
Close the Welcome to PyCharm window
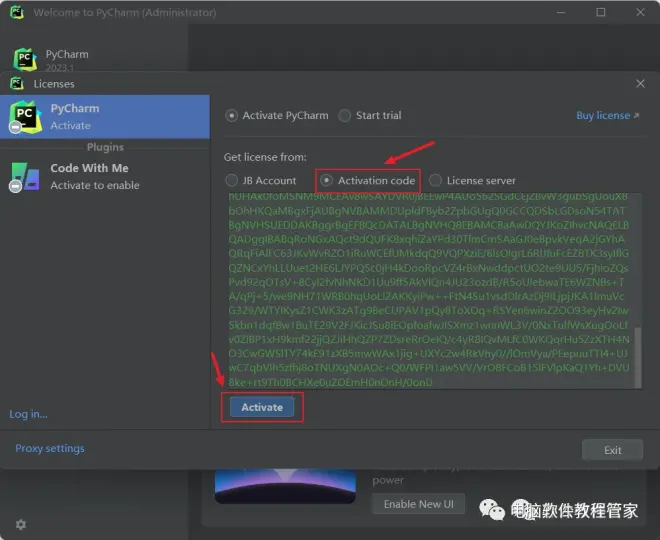click(640, 12)
